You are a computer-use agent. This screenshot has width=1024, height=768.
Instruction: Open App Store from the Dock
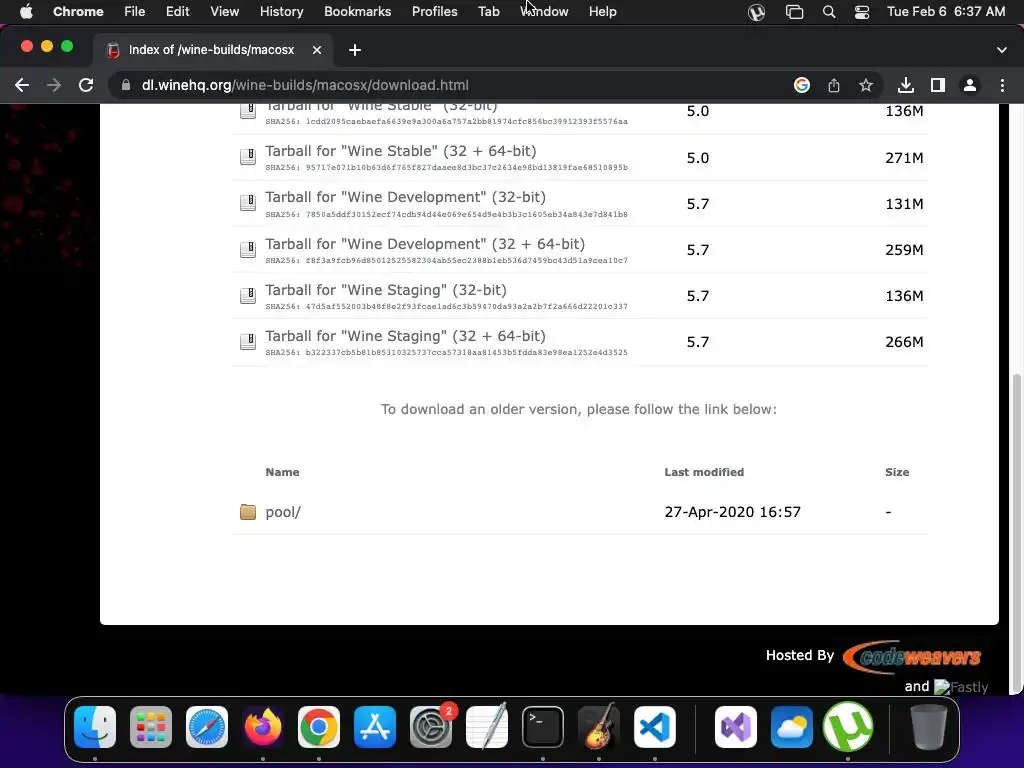tap(375, 727)
